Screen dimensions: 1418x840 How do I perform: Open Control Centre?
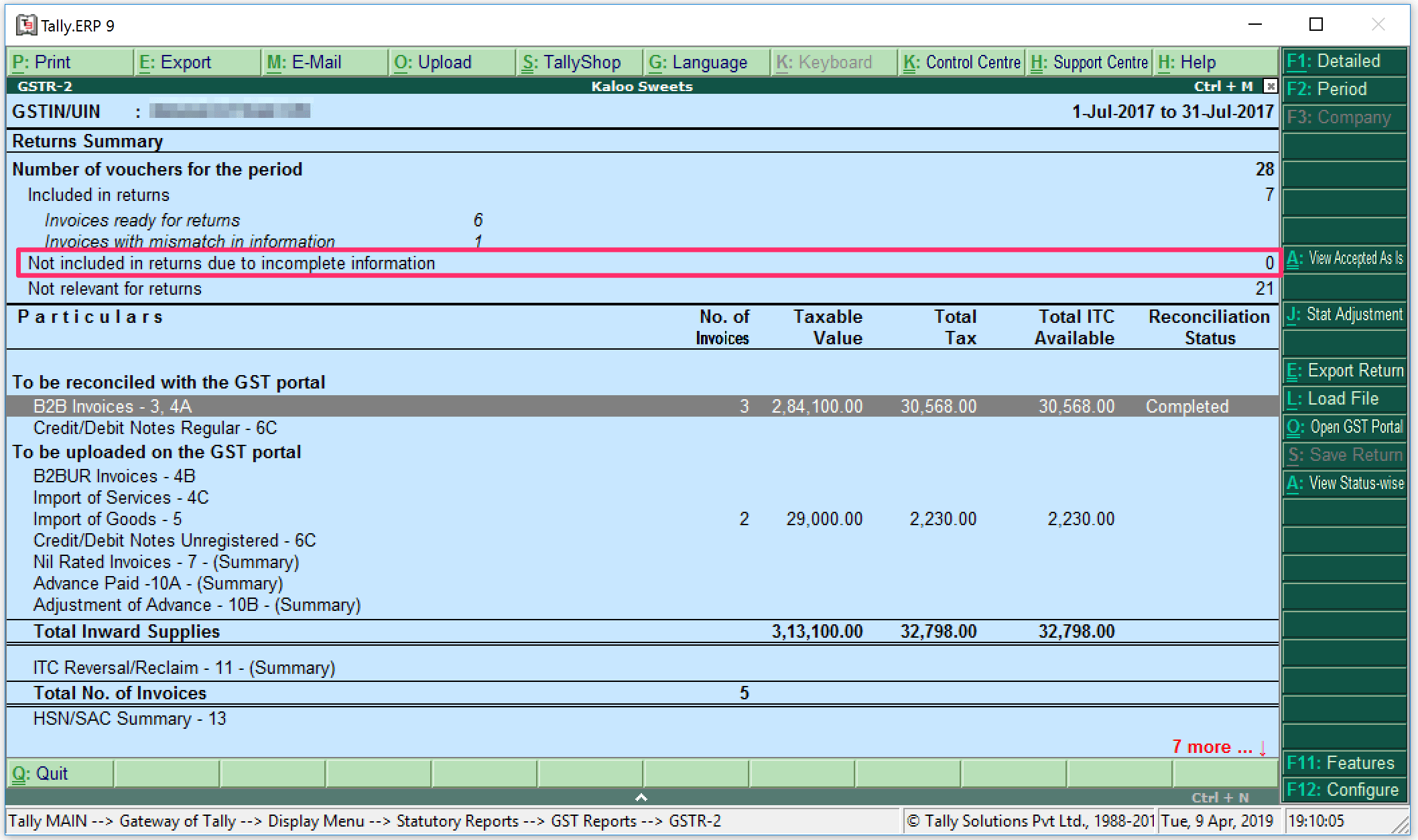click(x=962, y=62)
